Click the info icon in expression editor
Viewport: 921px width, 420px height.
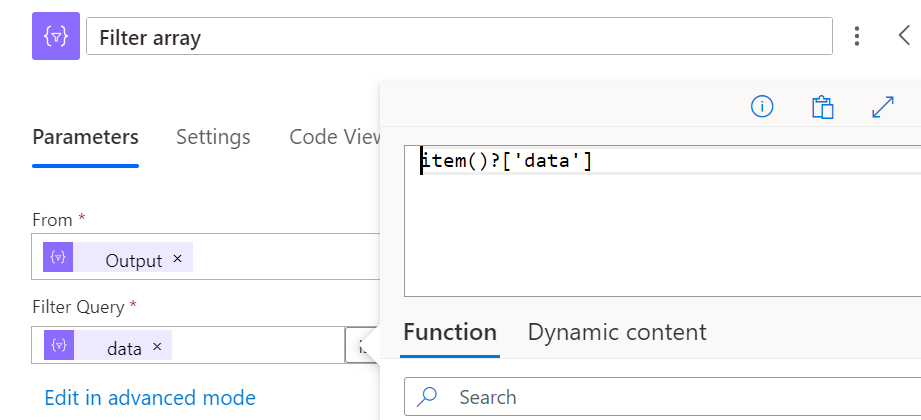click(762, 107)
